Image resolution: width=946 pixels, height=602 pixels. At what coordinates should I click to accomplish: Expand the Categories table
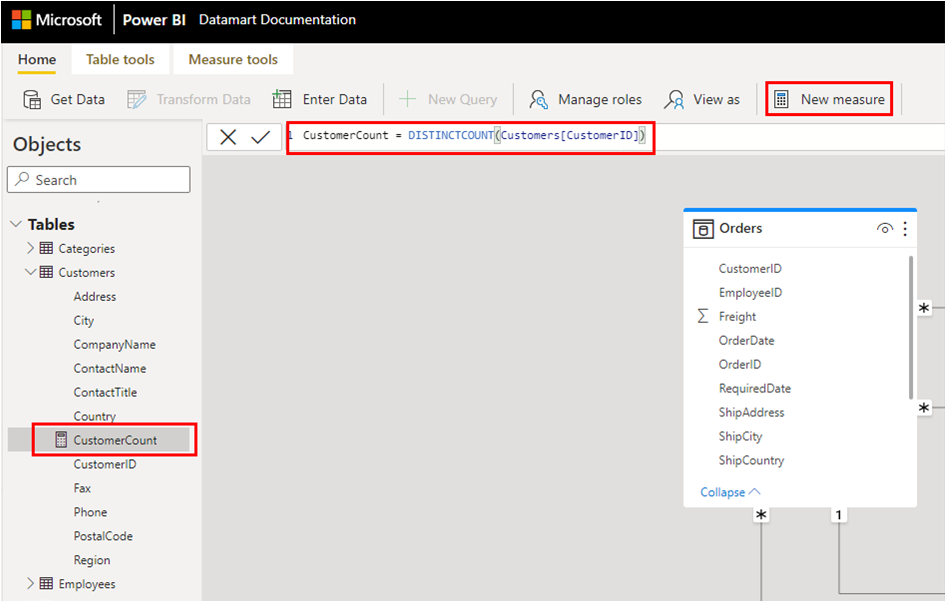[30, 248]
